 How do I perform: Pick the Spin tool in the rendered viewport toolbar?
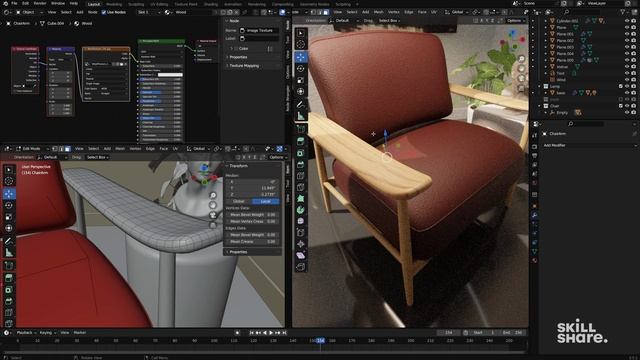(x=301, y=210)
